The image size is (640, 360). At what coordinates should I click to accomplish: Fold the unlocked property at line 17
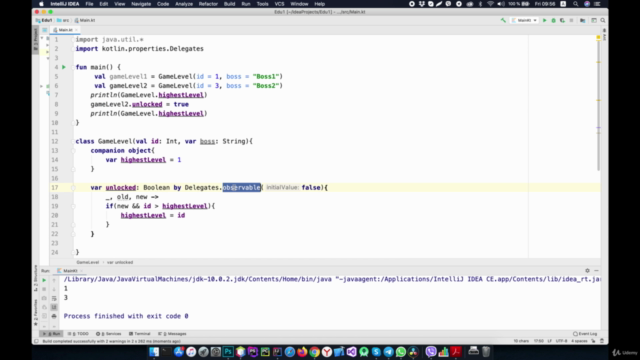click(73, 188)
